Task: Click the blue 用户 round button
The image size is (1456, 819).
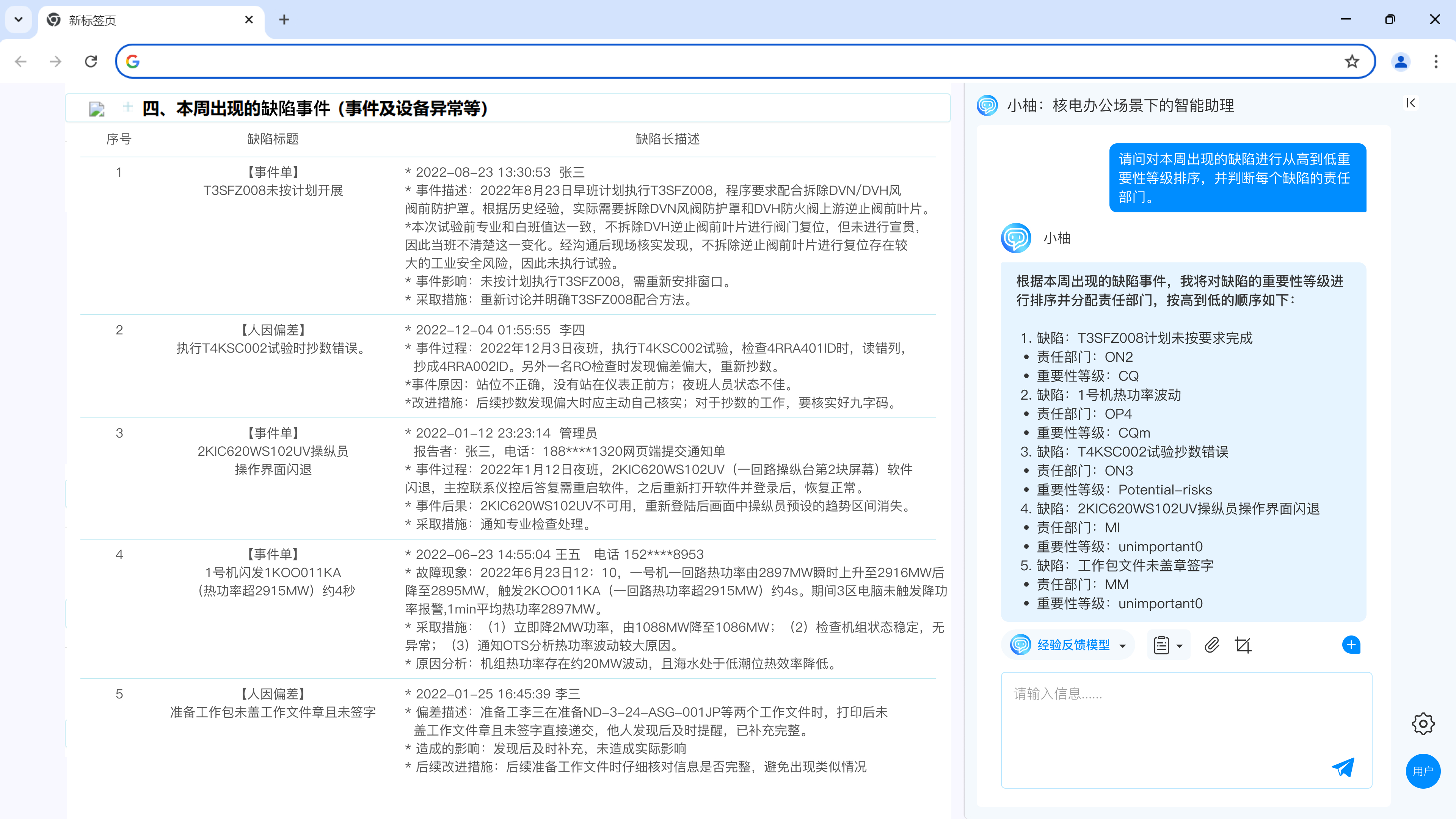Action: tap(1423, 771)
